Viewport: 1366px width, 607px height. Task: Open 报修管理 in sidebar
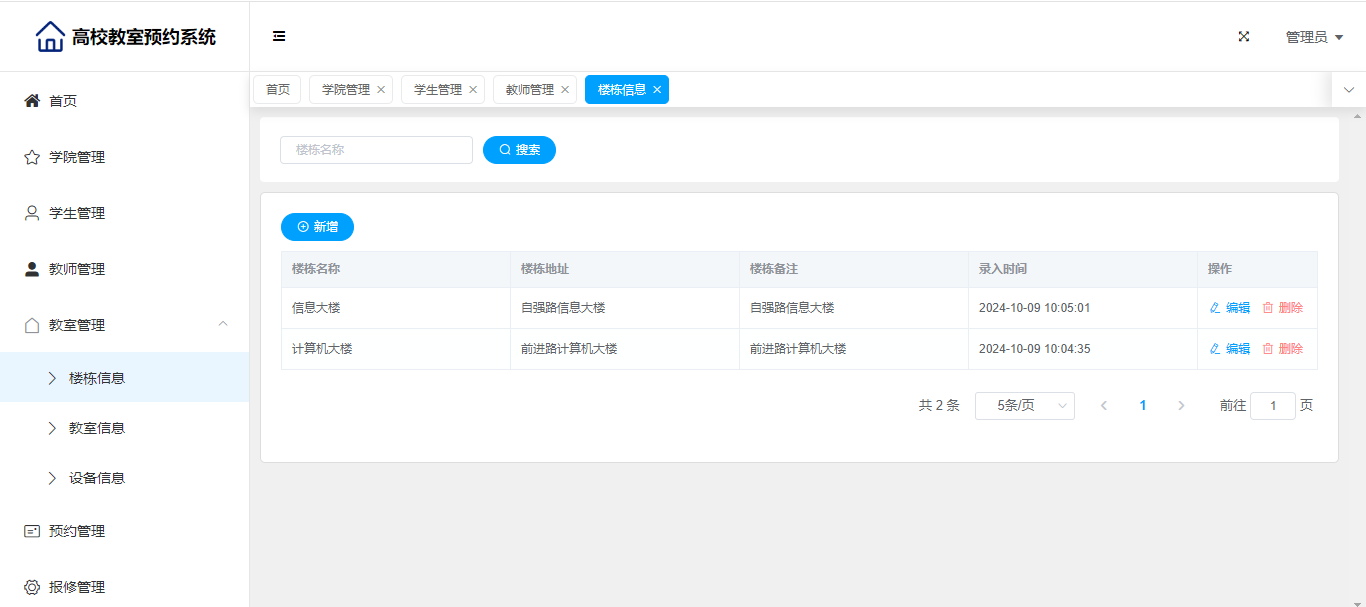(x=77, y=587)
